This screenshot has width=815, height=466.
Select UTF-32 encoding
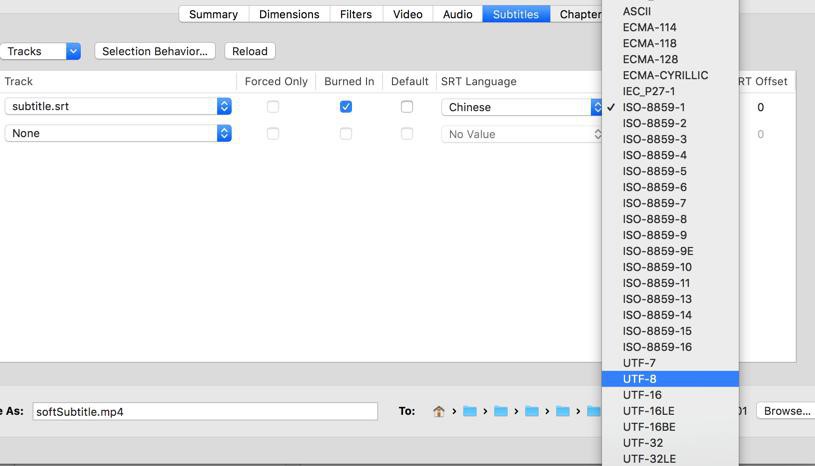pos(670,443)
